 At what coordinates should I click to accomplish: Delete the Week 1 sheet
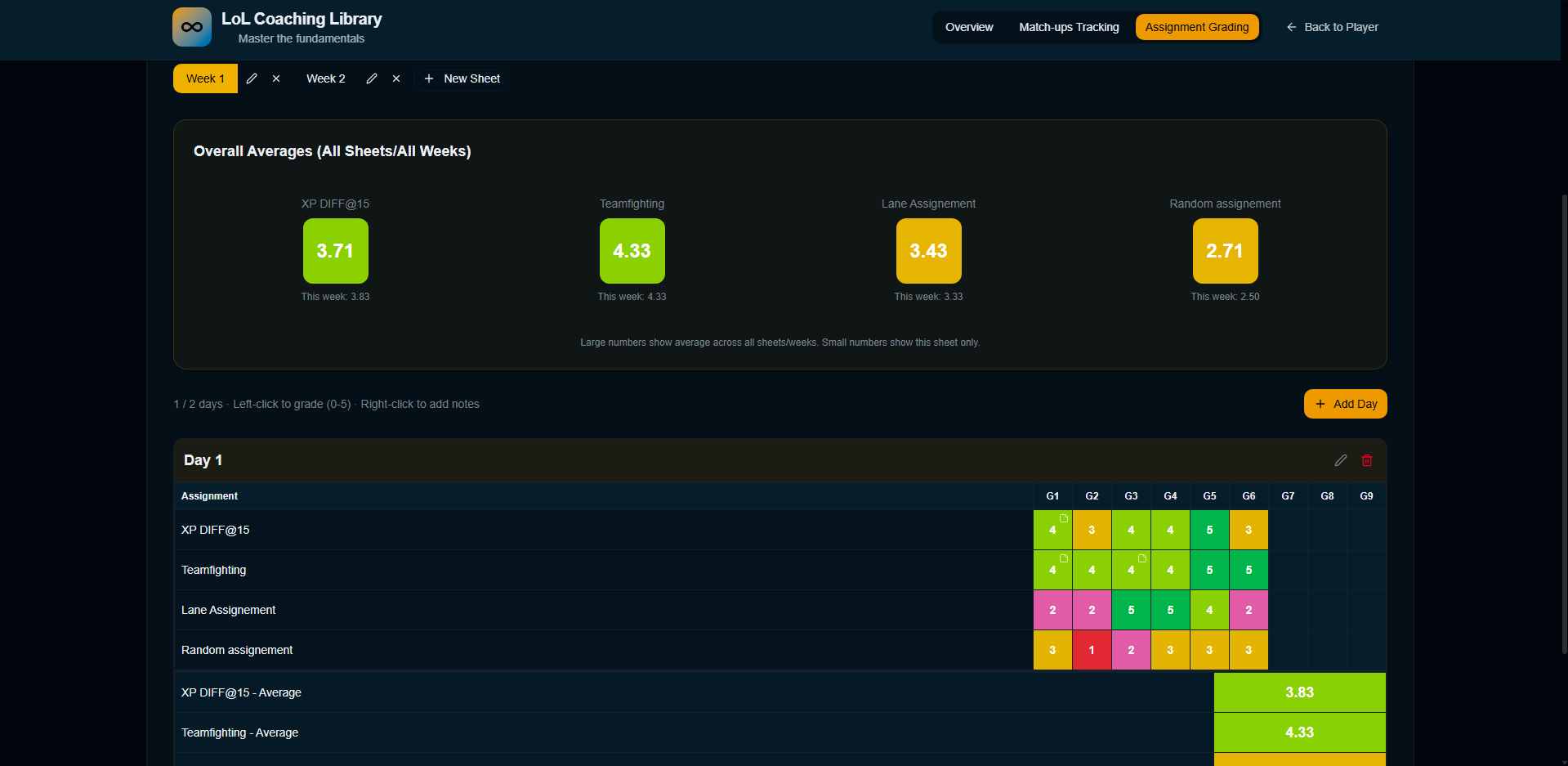276,78
